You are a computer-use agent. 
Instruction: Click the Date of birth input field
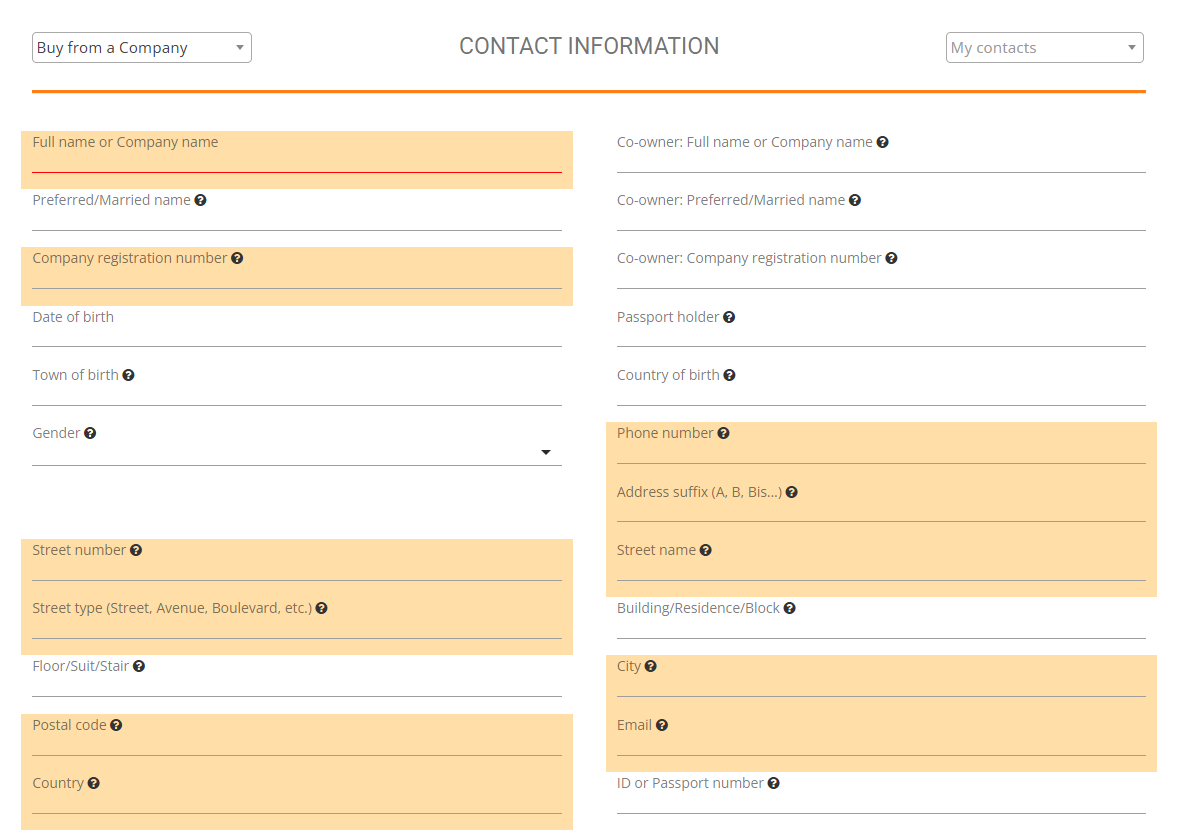tap(296, 336)
